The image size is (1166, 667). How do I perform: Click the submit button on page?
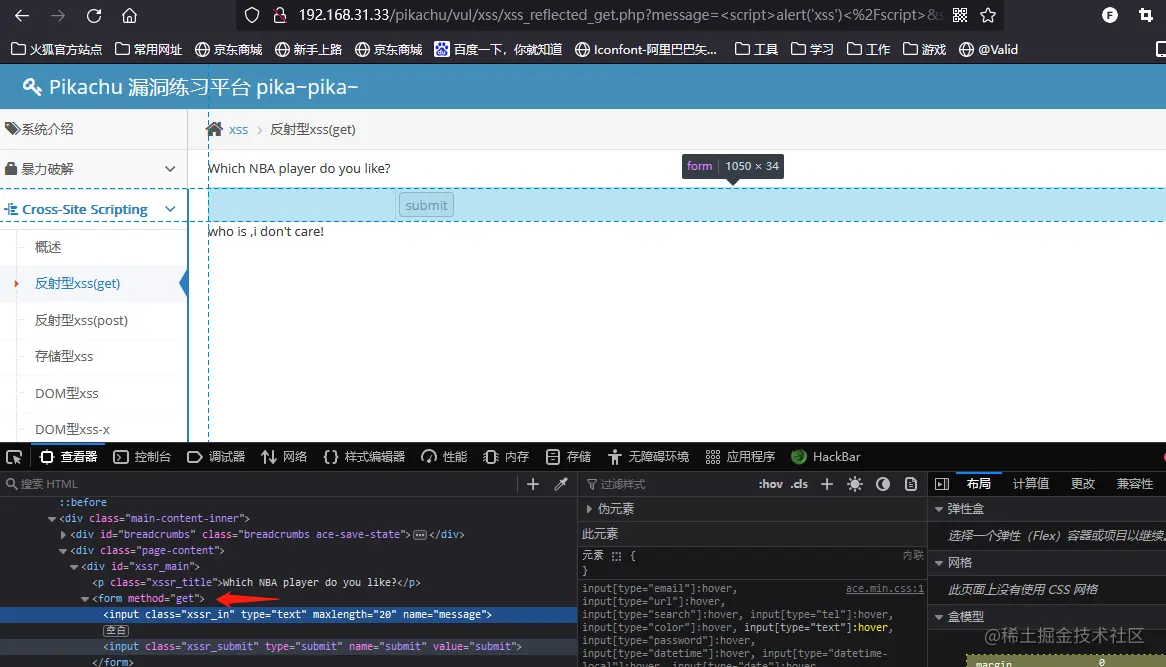coord(426,205)
